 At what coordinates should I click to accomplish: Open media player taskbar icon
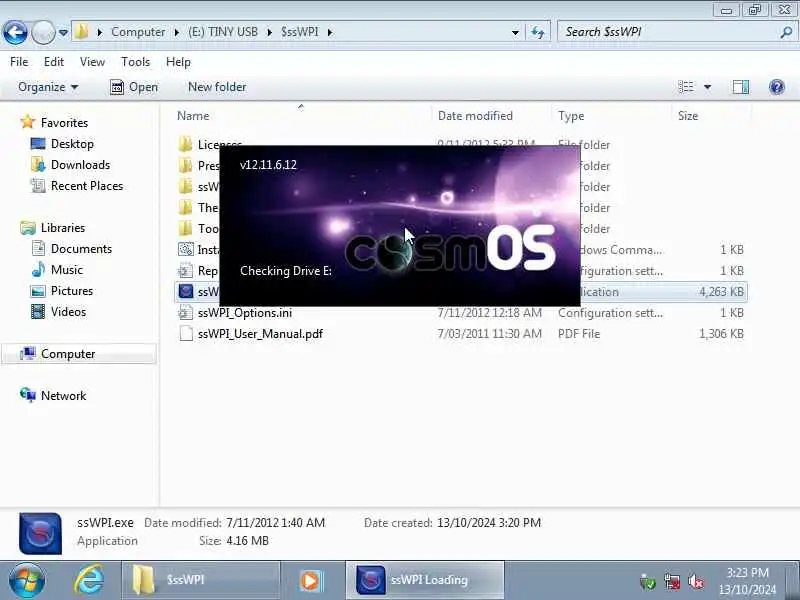pyautogui.click(x=310, y=580)
